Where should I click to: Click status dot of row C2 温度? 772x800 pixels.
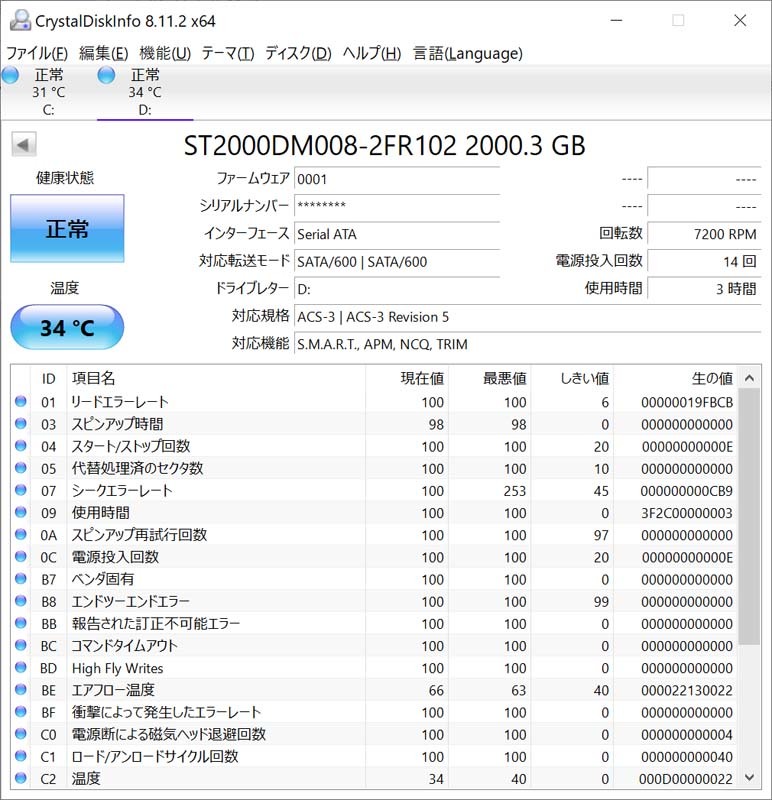21,778
